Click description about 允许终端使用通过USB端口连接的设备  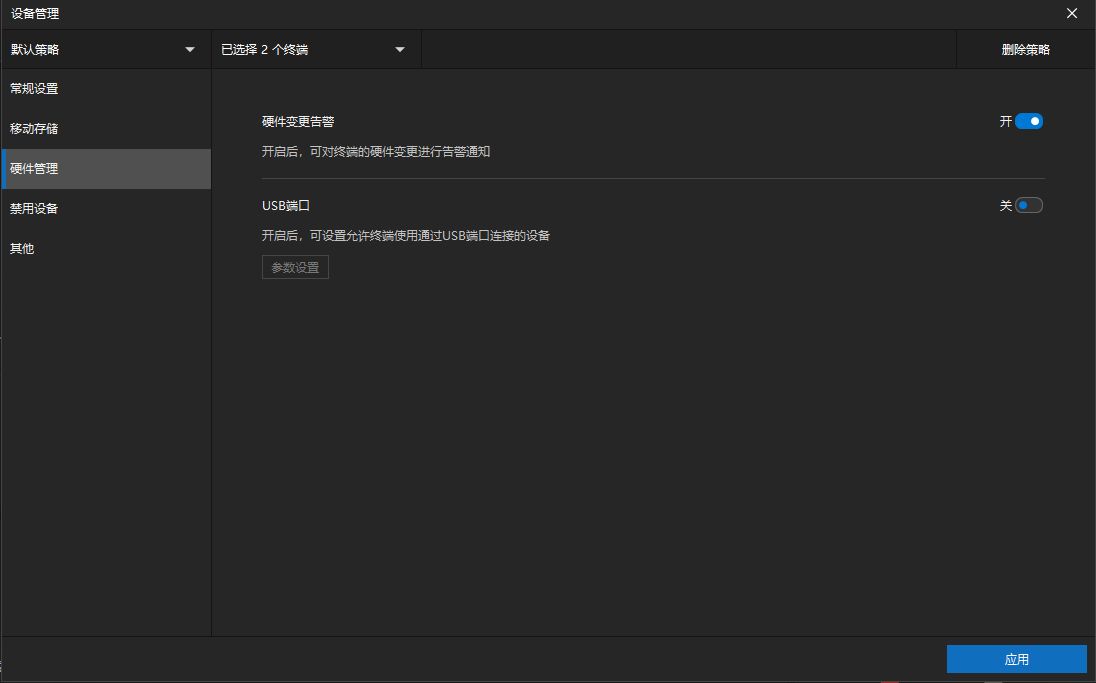point(405,236)
